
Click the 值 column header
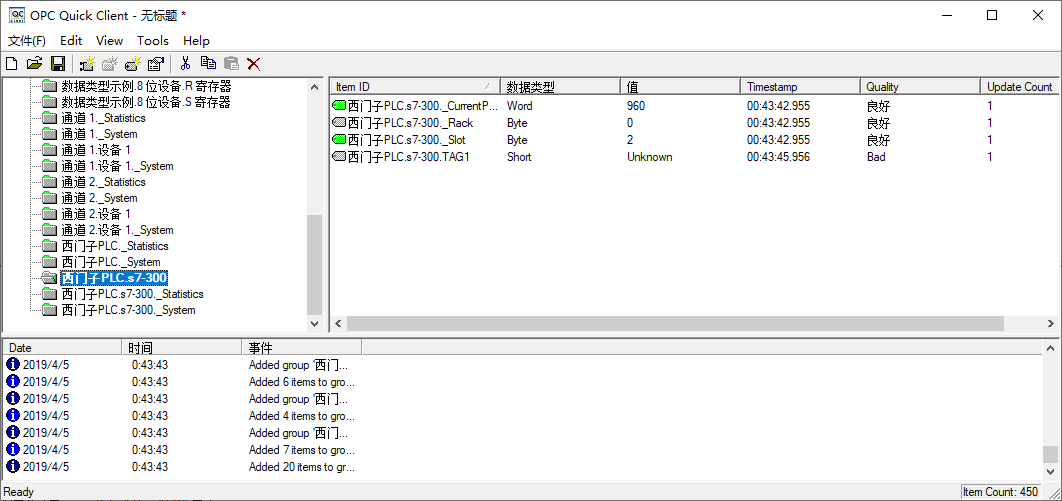[680, 87]
